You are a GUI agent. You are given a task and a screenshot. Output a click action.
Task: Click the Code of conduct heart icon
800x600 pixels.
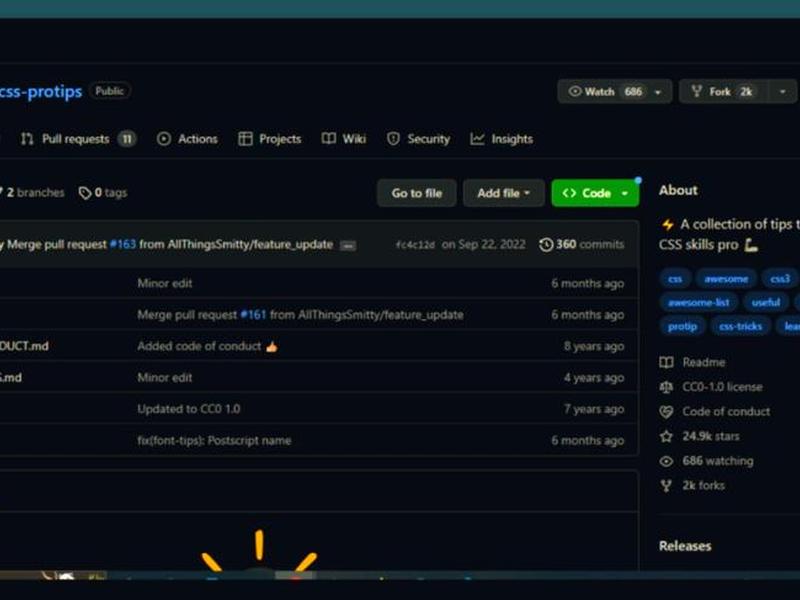coord(666,412)
